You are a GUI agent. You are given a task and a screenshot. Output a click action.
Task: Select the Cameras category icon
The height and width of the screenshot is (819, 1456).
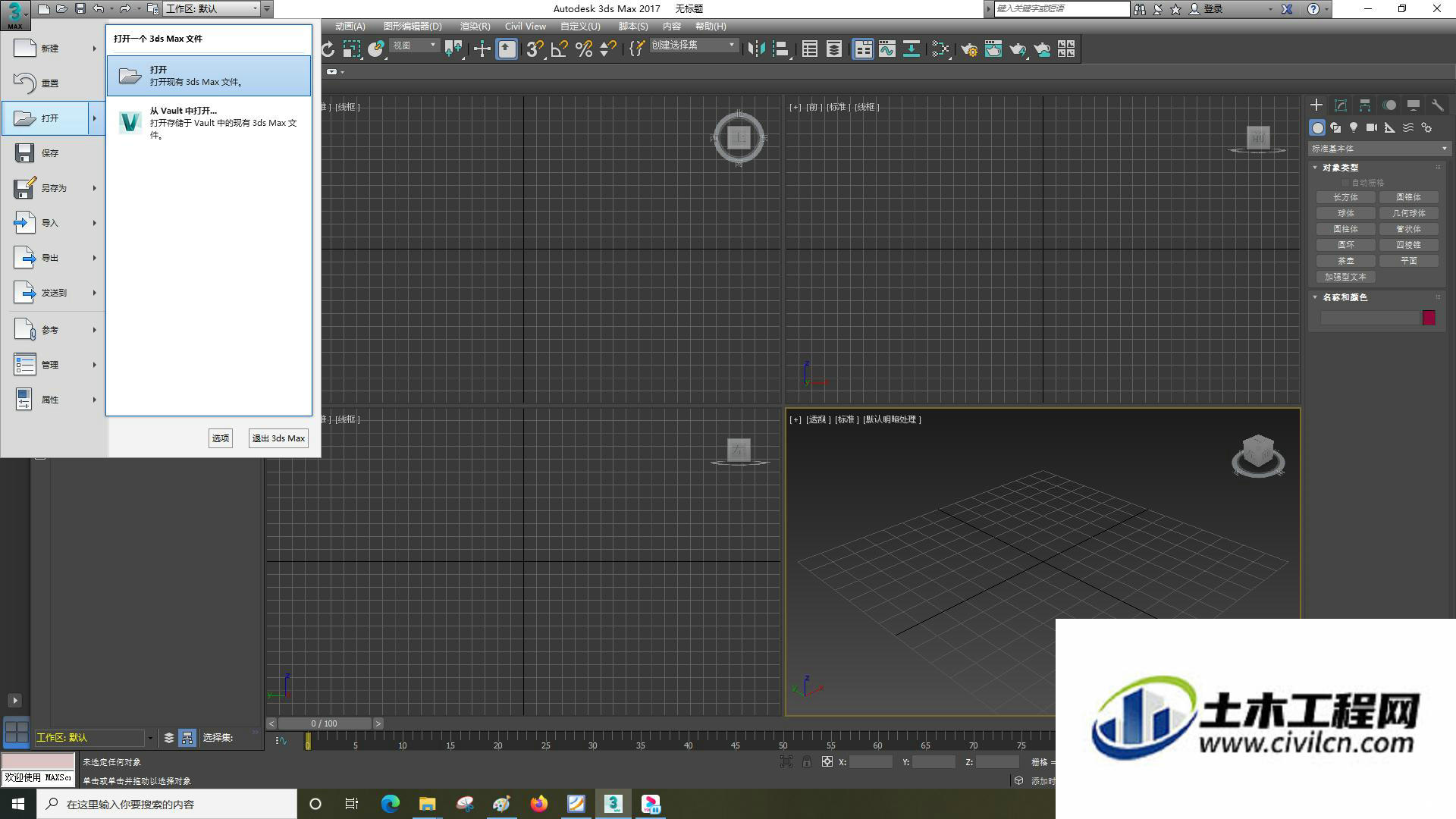(x=1372, y=127)
